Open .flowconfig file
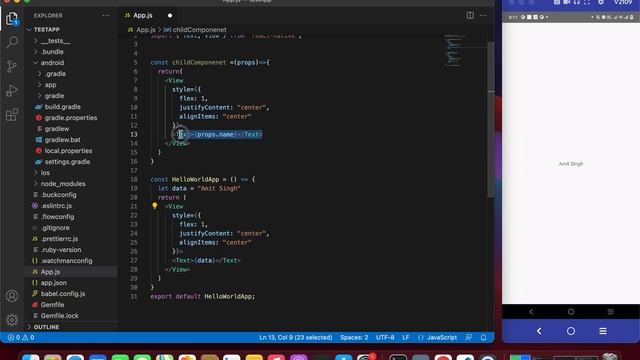 58,217
